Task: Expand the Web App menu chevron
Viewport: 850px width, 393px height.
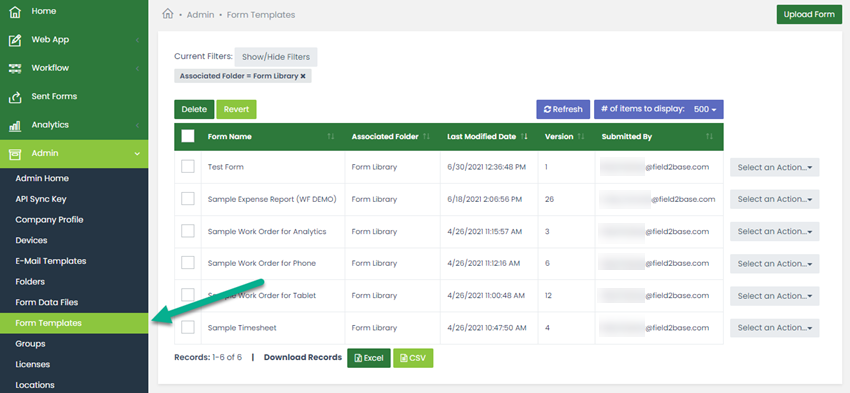Action: (138, 40)
